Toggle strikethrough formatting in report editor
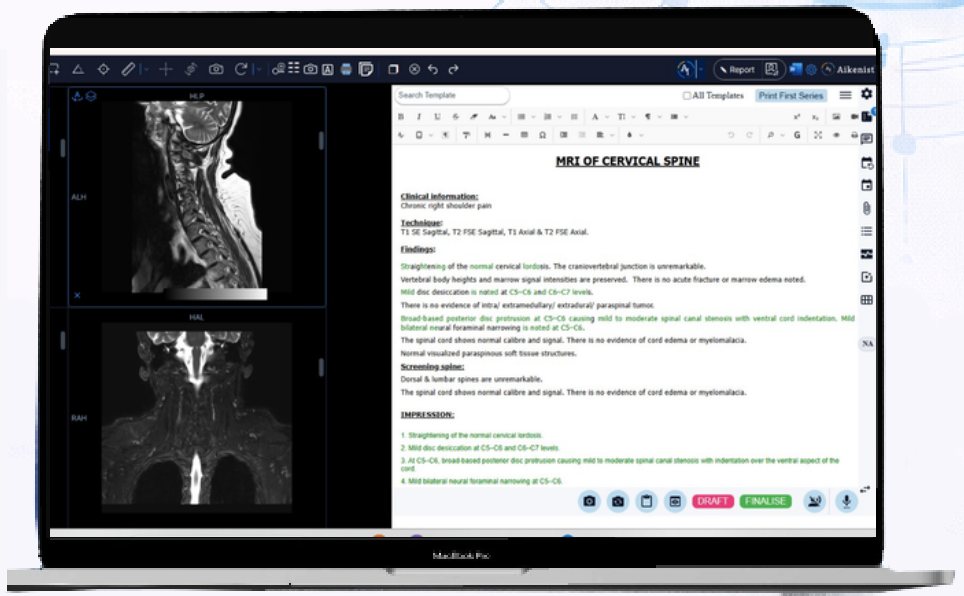Image resolution: width=964 pixels, height=596 pixels. [x=456, y=117]
